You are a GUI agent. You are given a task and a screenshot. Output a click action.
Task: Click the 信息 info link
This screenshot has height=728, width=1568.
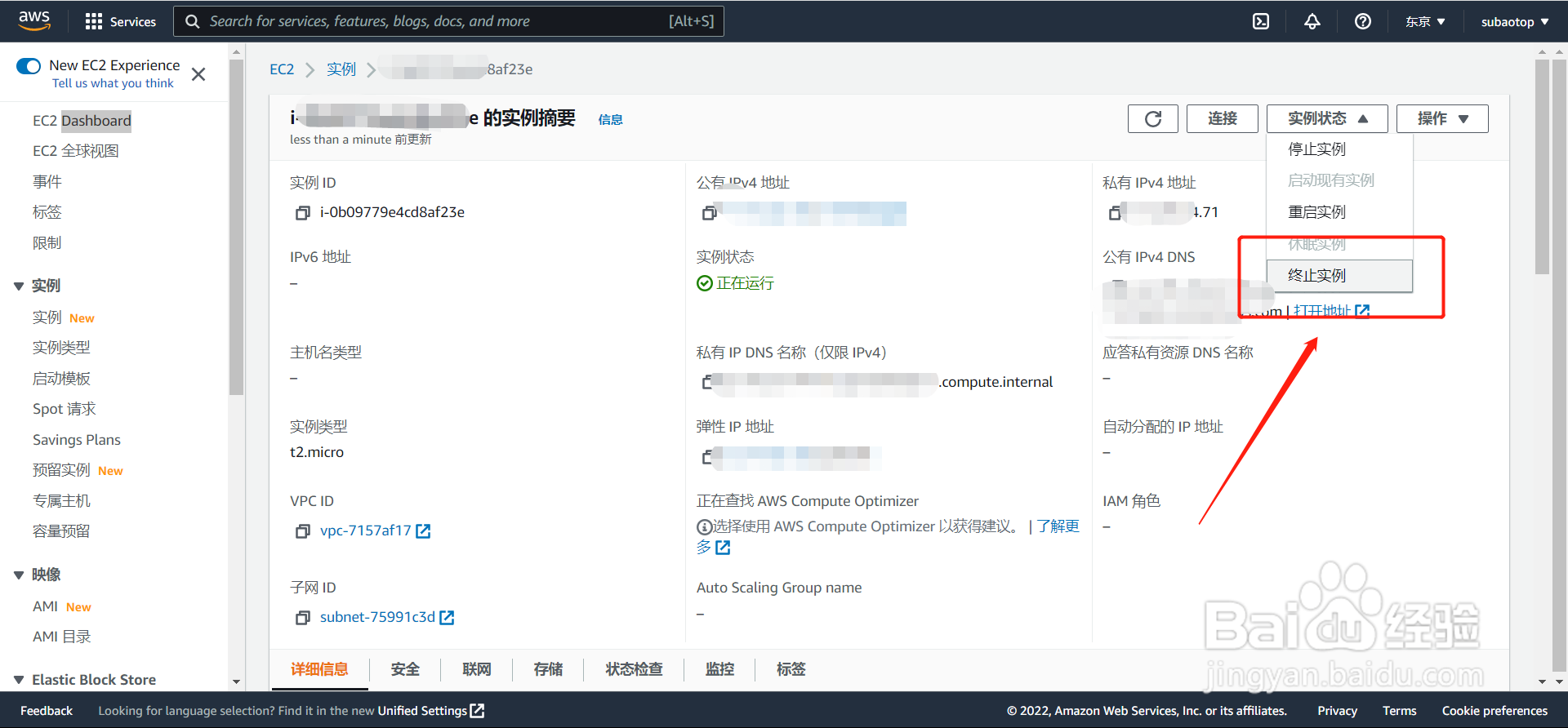pos(610,120)
